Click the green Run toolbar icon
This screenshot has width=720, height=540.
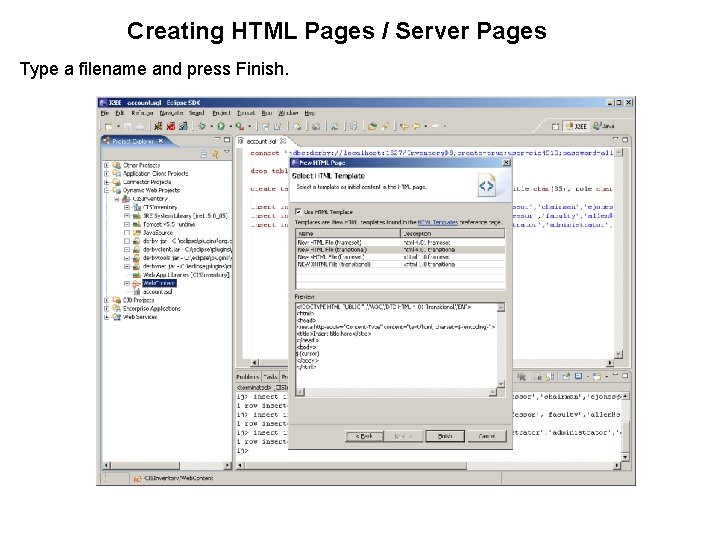tap(221, 126)
